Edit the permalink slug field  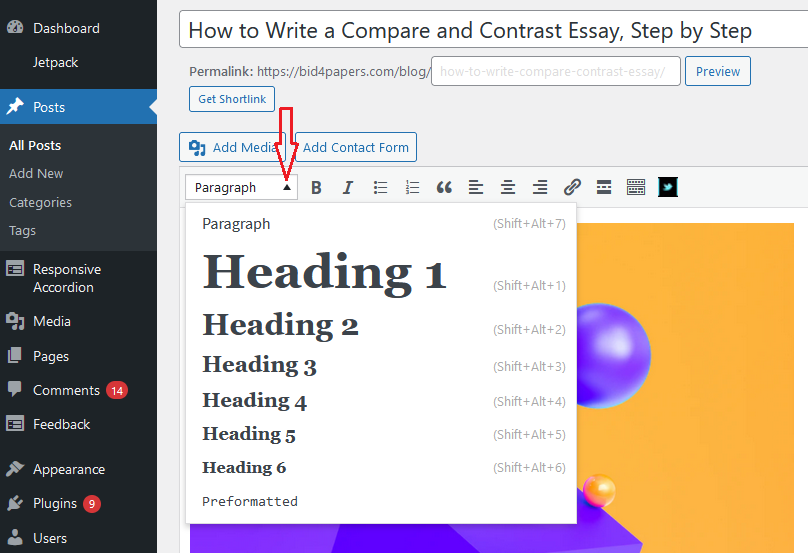click(x=556, y=71)
